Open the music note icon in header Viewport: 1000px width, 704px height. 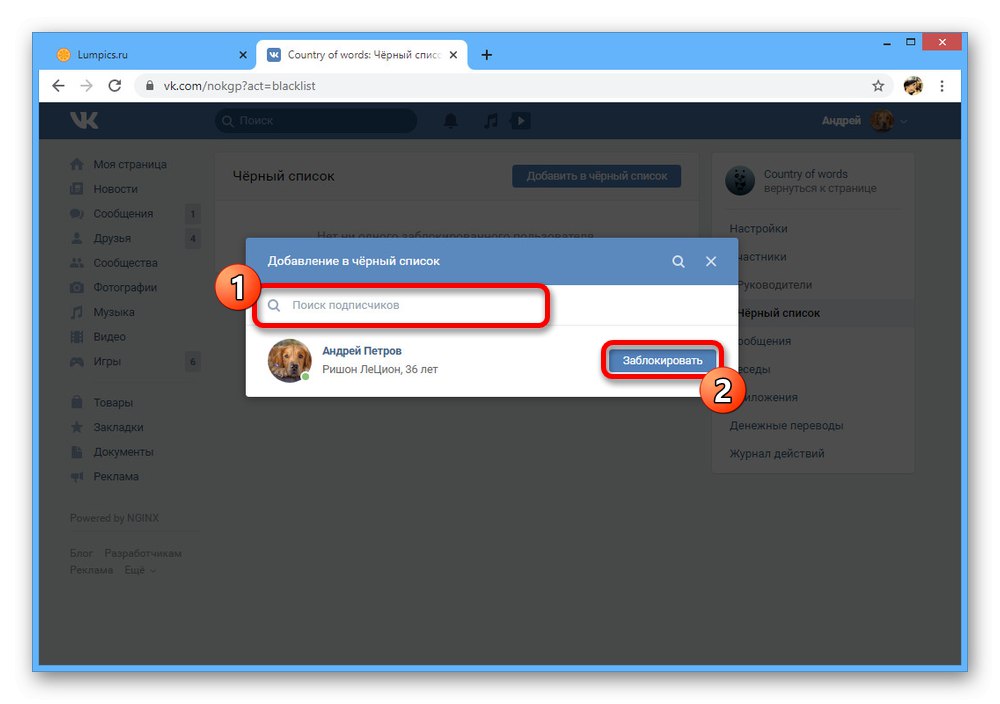click(490, 121)
